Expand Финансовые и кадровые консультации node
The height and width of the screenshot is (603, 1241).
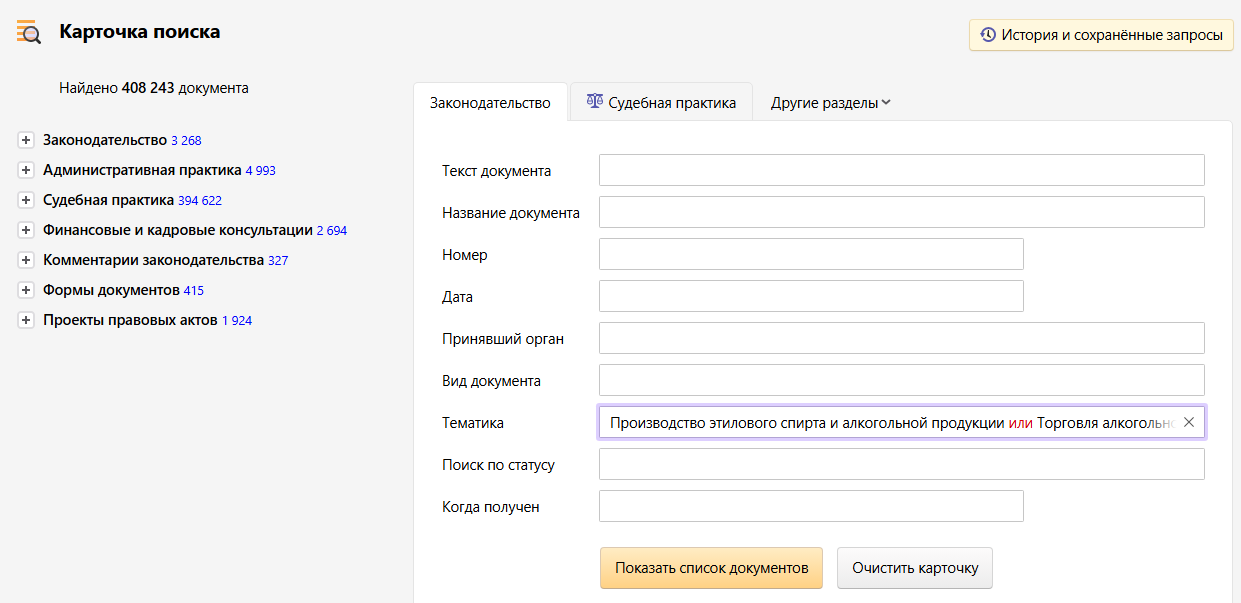tap(26, 231)
